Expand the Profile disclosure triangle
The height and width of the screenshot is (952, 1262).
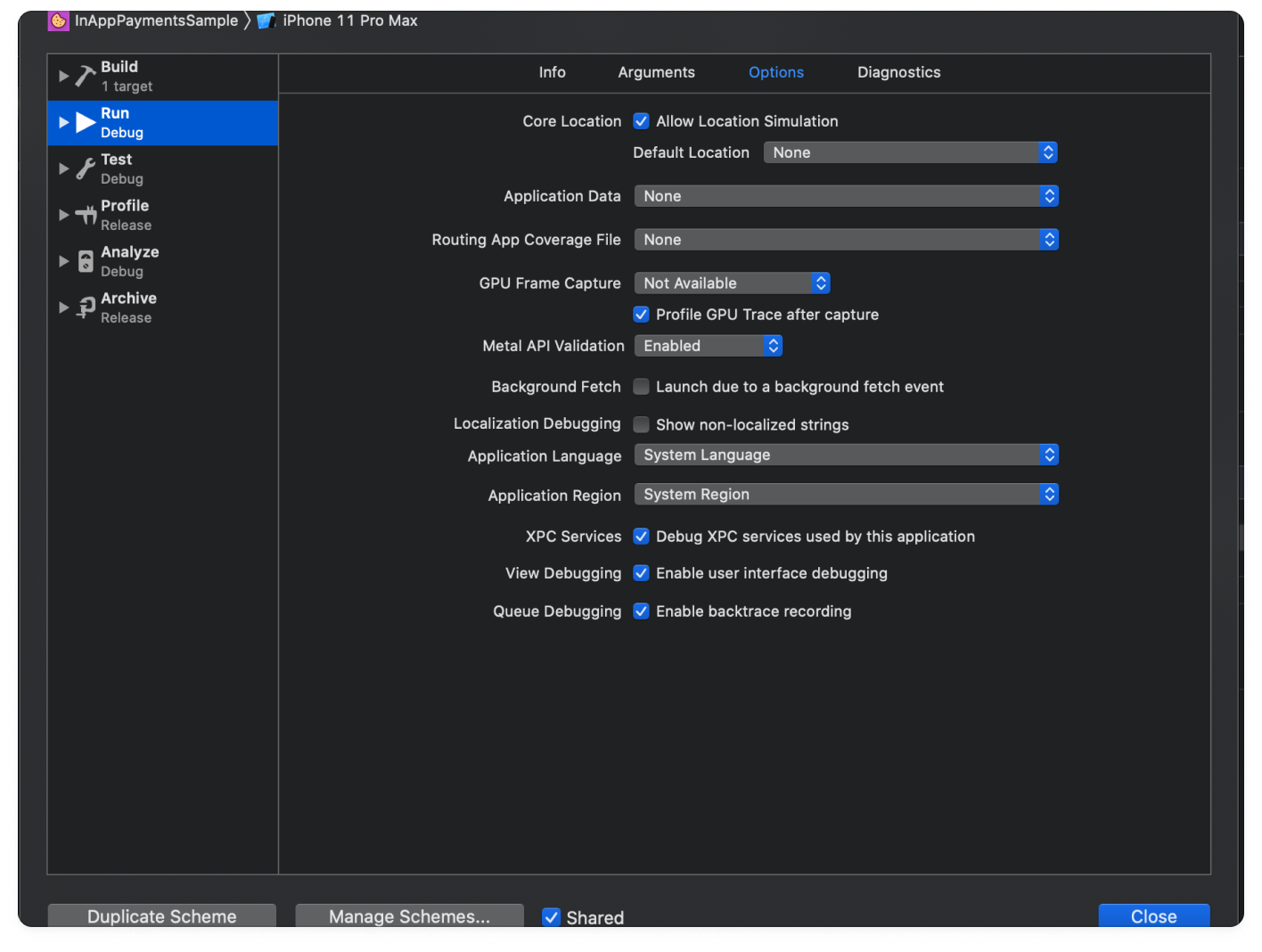63,215
